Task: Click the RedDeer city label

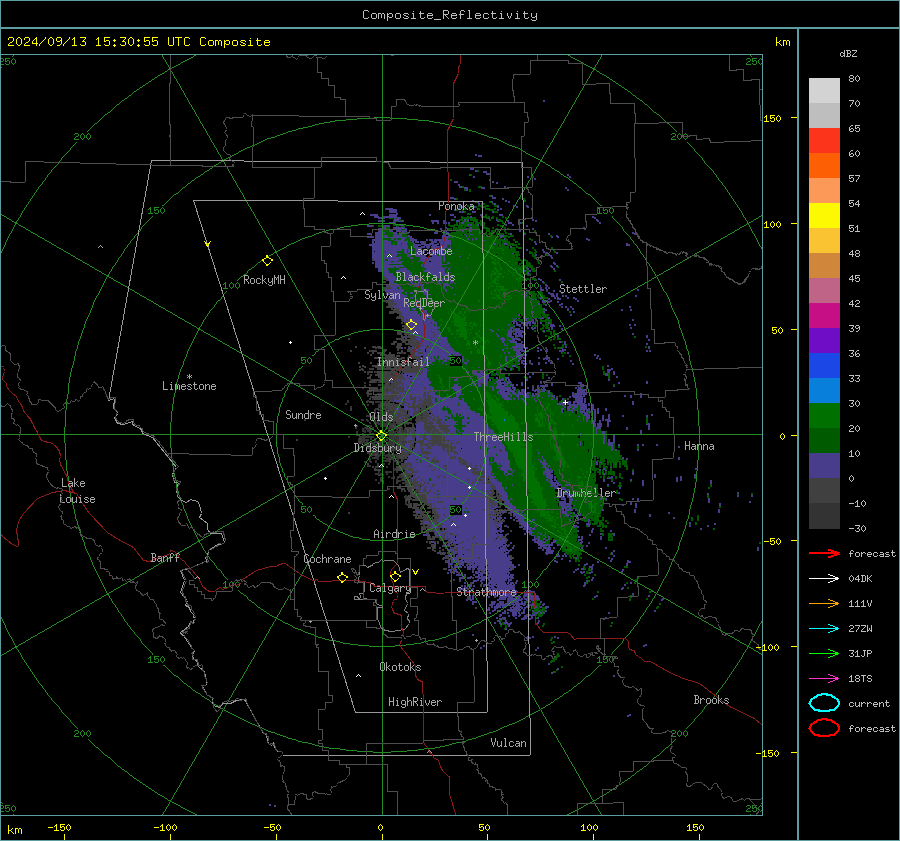Action: [424, 303]
